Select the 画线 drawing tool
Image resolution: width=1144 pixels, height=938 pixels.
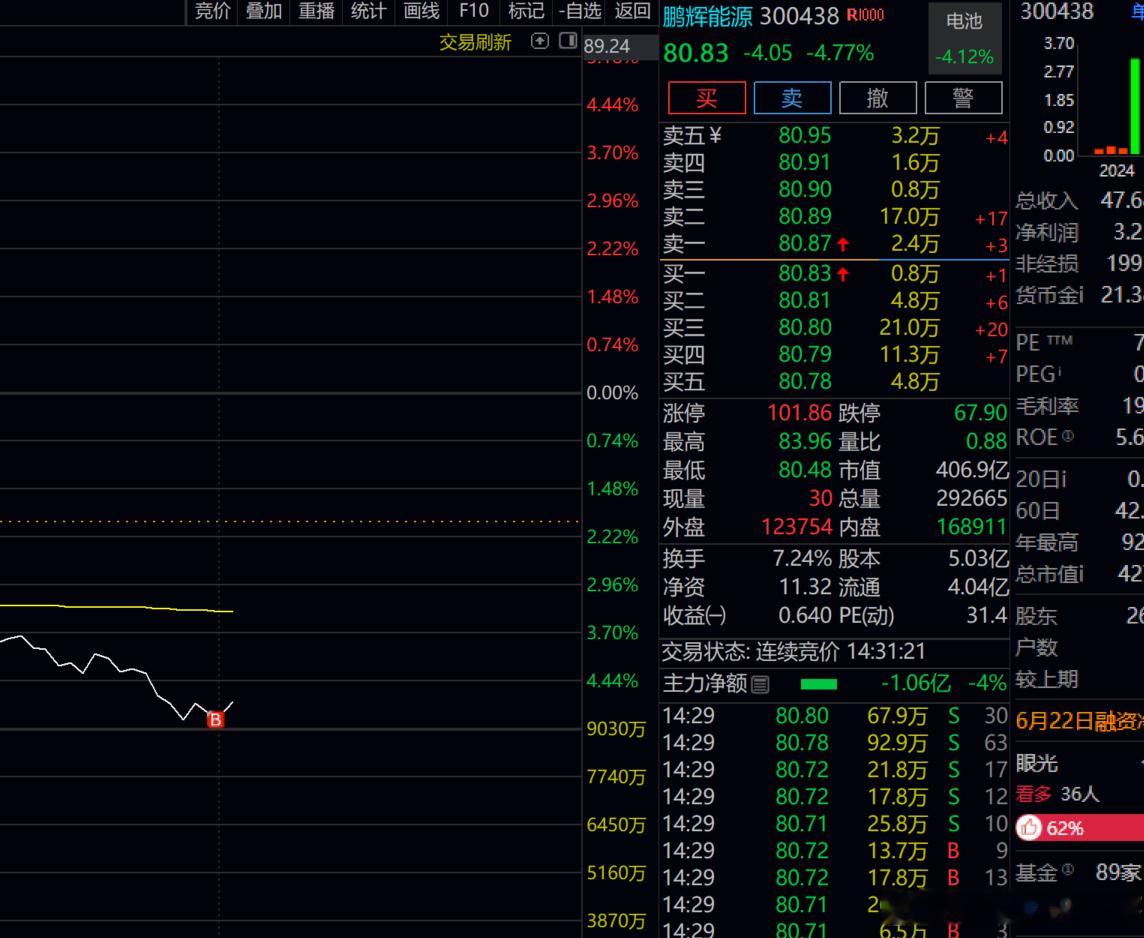(421, 11)
